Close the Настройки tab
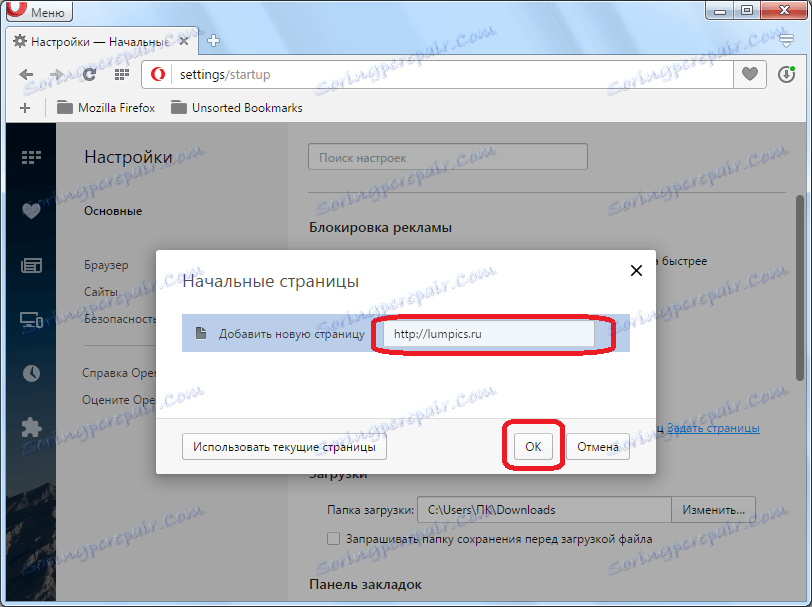The height and width of the screenshot is (607, 812). 183,41
